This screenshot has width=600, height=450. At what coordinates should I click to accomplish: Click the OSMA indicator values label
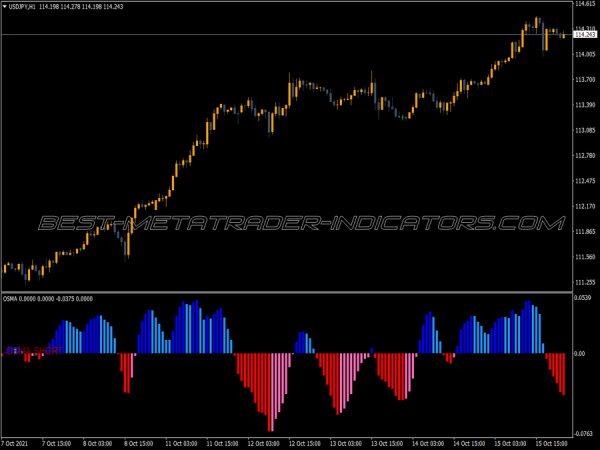click(x=48, y=298)
